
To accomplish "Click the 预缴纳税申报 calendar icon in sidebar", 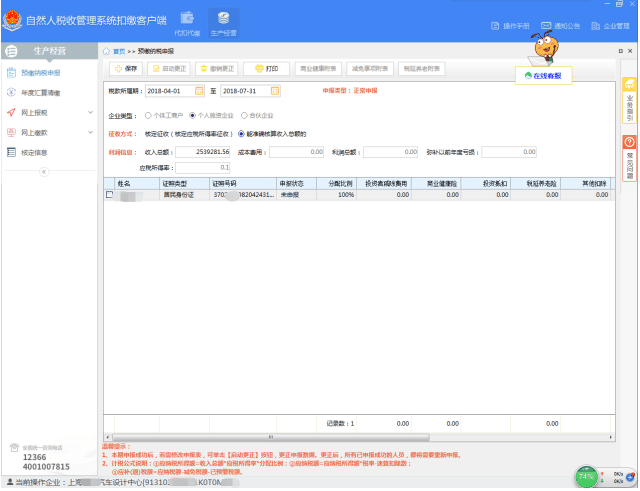I will tap(11, 73).
